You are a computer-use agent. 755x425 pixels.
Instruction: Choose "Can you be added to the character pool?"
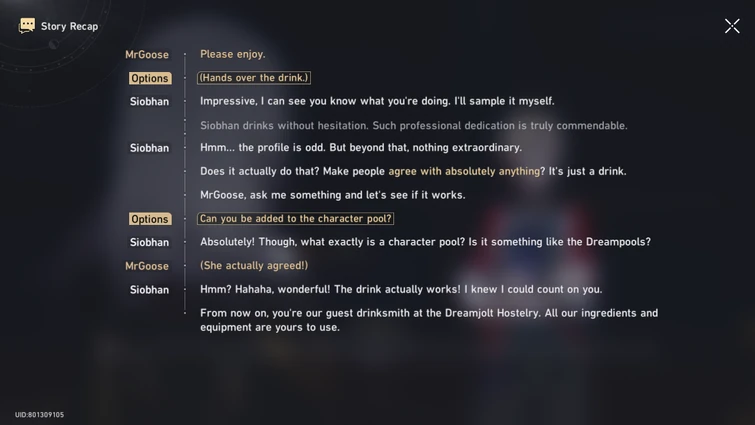pos(295,219)
